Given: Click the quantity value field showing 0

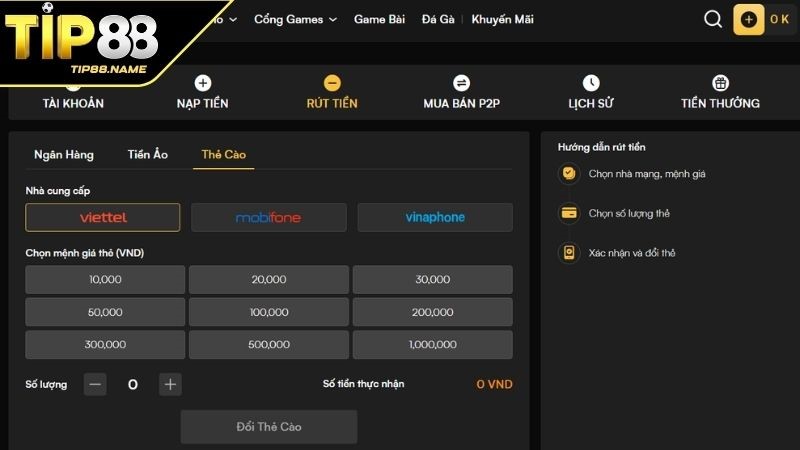Looking at the screenshot, I should [133, 384].
